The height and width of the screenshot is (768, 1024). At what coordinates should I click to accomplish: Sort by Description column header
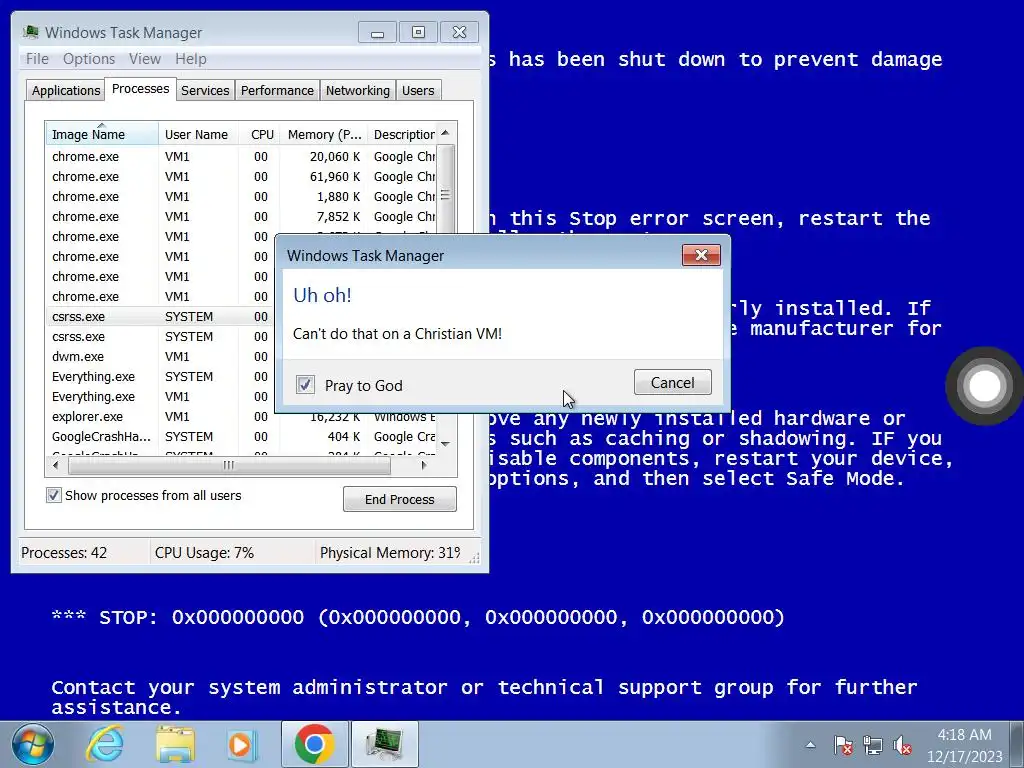tap(402, 134)
